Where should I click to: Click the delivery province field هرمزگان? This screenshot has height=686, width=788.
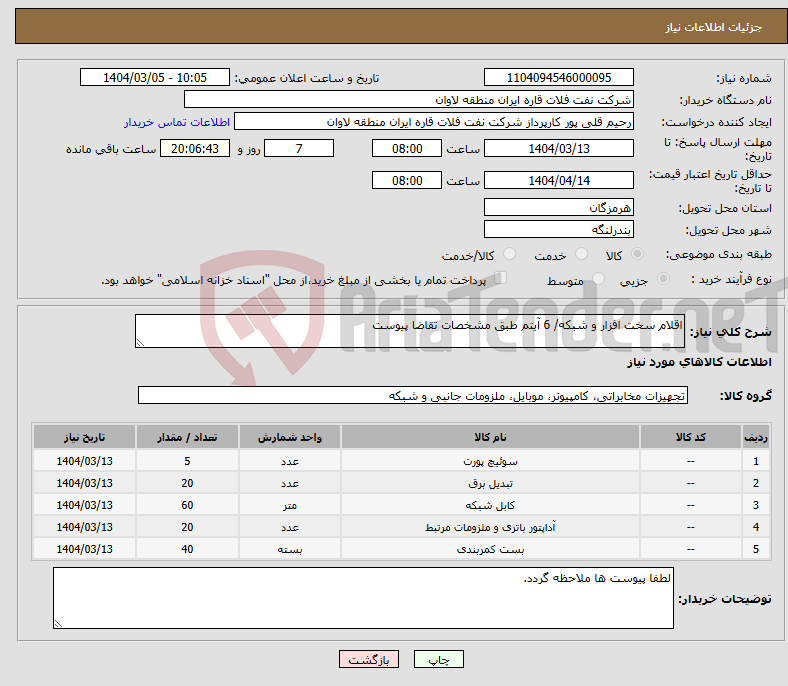tap(558, 207)
